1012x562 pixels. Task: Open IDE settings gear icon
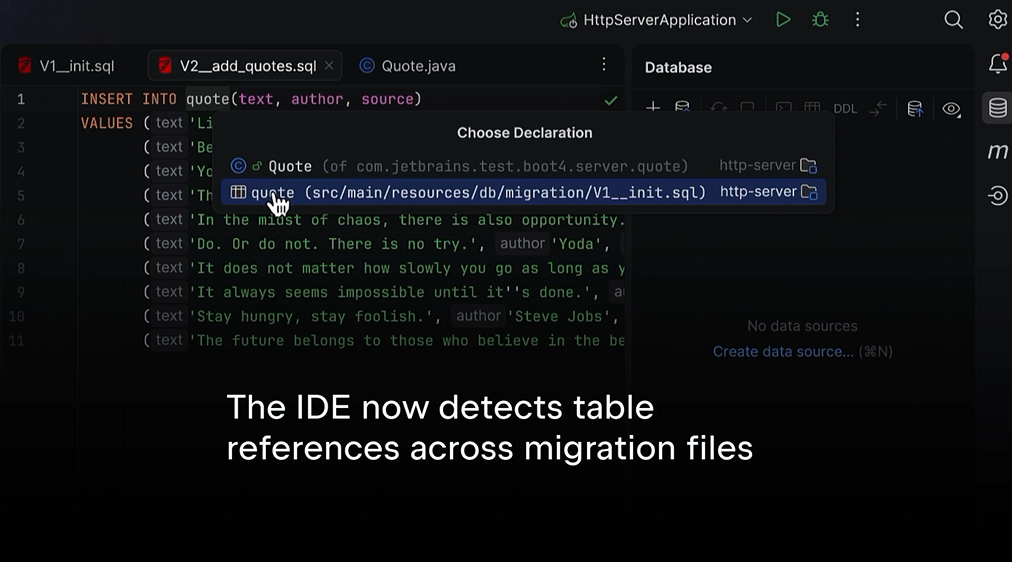pos(997,20)
